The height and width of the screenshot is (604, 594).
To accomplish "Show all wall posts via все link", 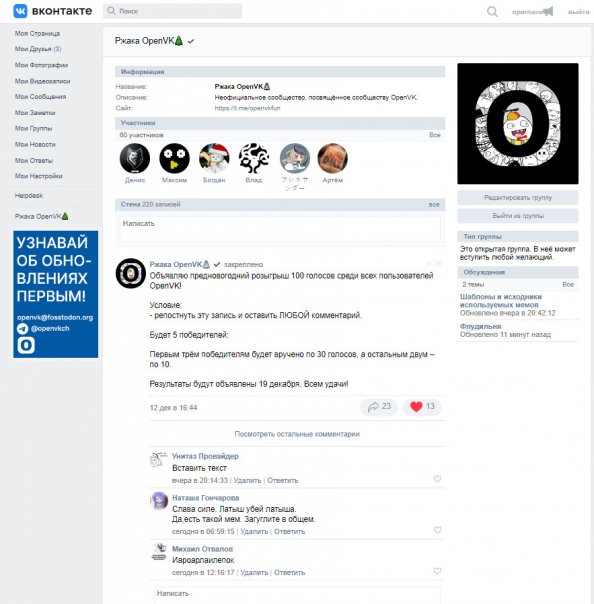I will click(434, 205).
